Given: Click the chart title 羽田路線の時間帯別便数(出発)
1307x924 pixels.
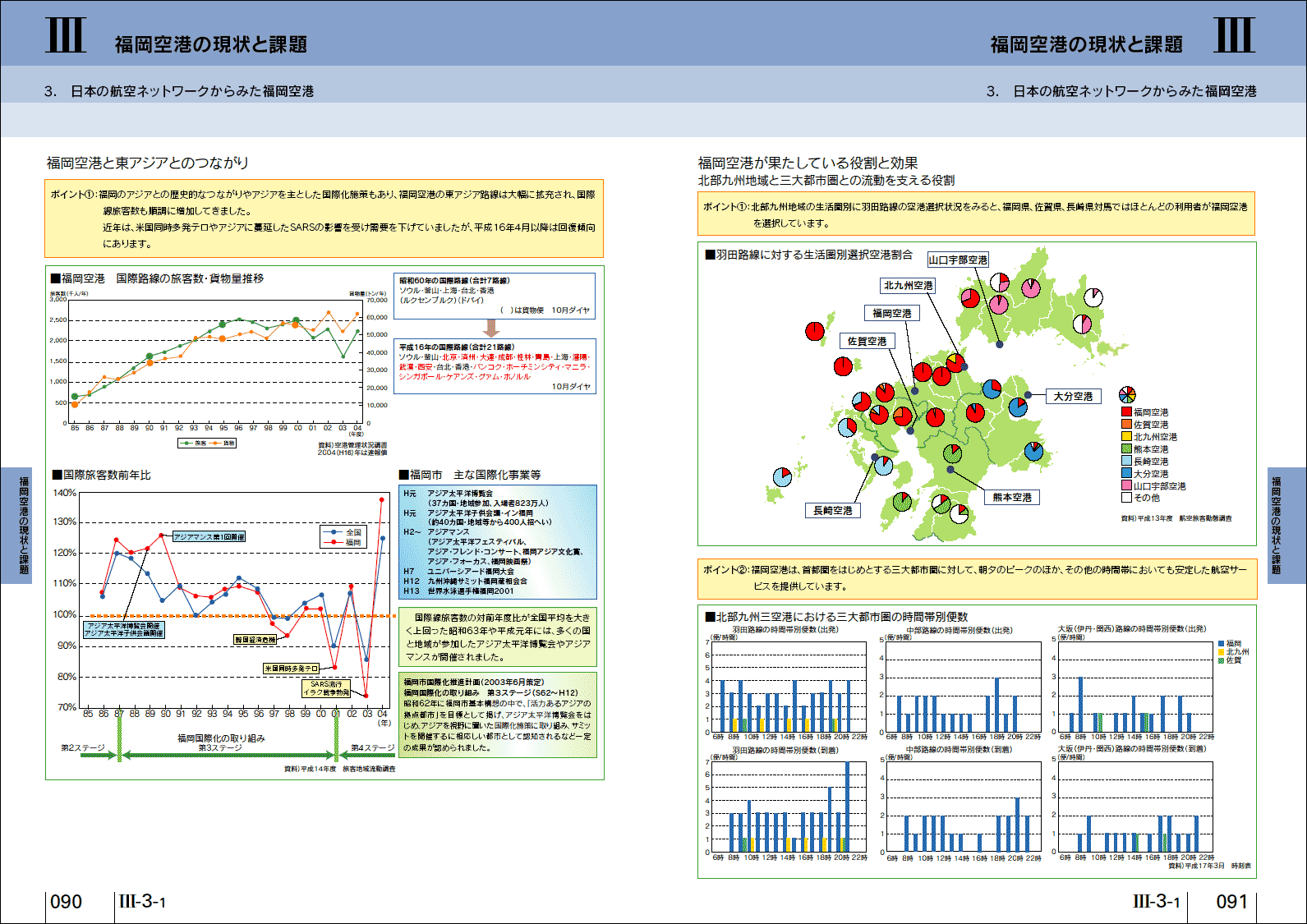Looking at the screenshot, I should (785, 630).
